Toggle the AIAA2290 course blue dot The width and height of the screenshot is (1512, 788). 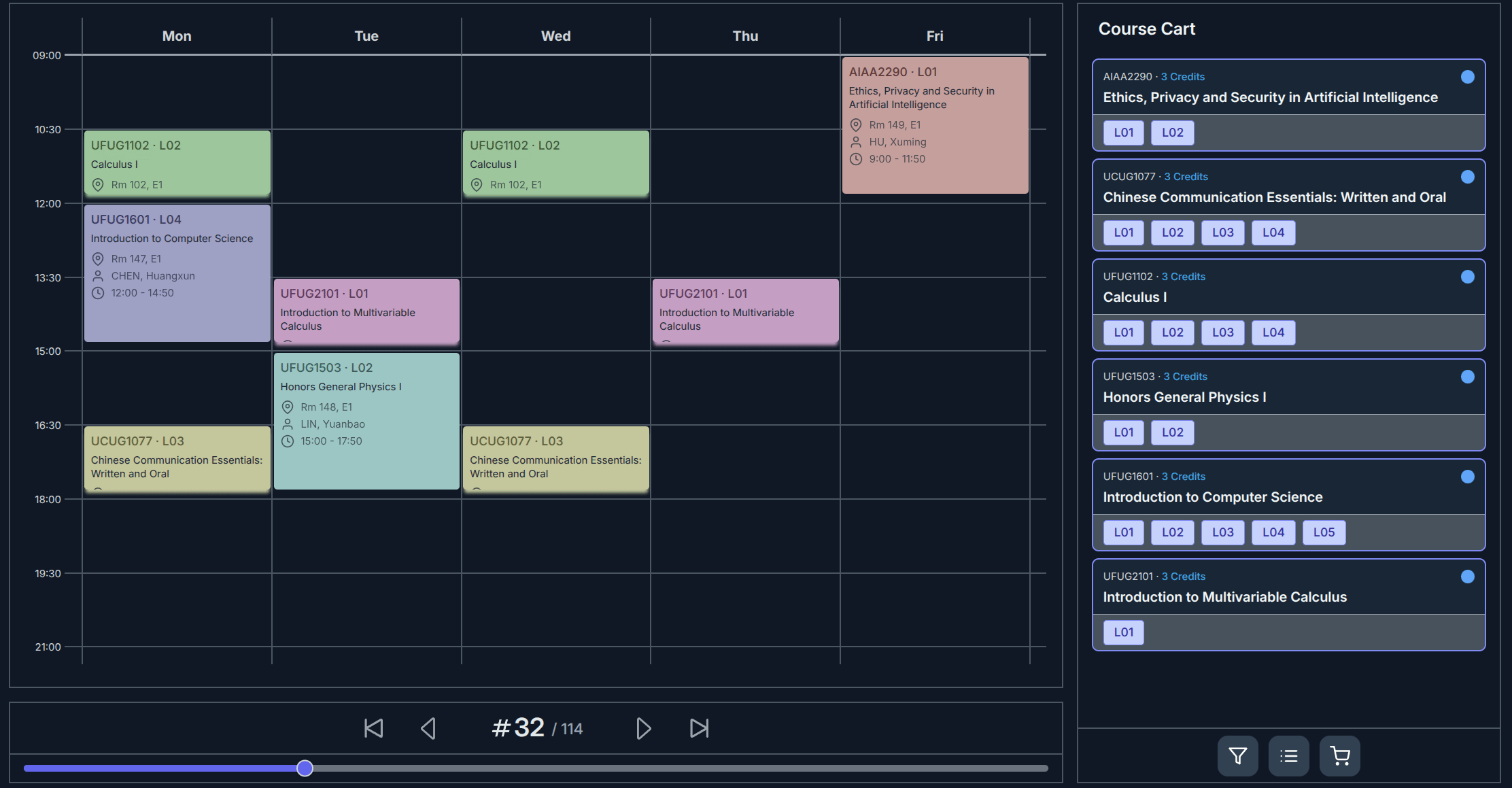click(1467, 77)
